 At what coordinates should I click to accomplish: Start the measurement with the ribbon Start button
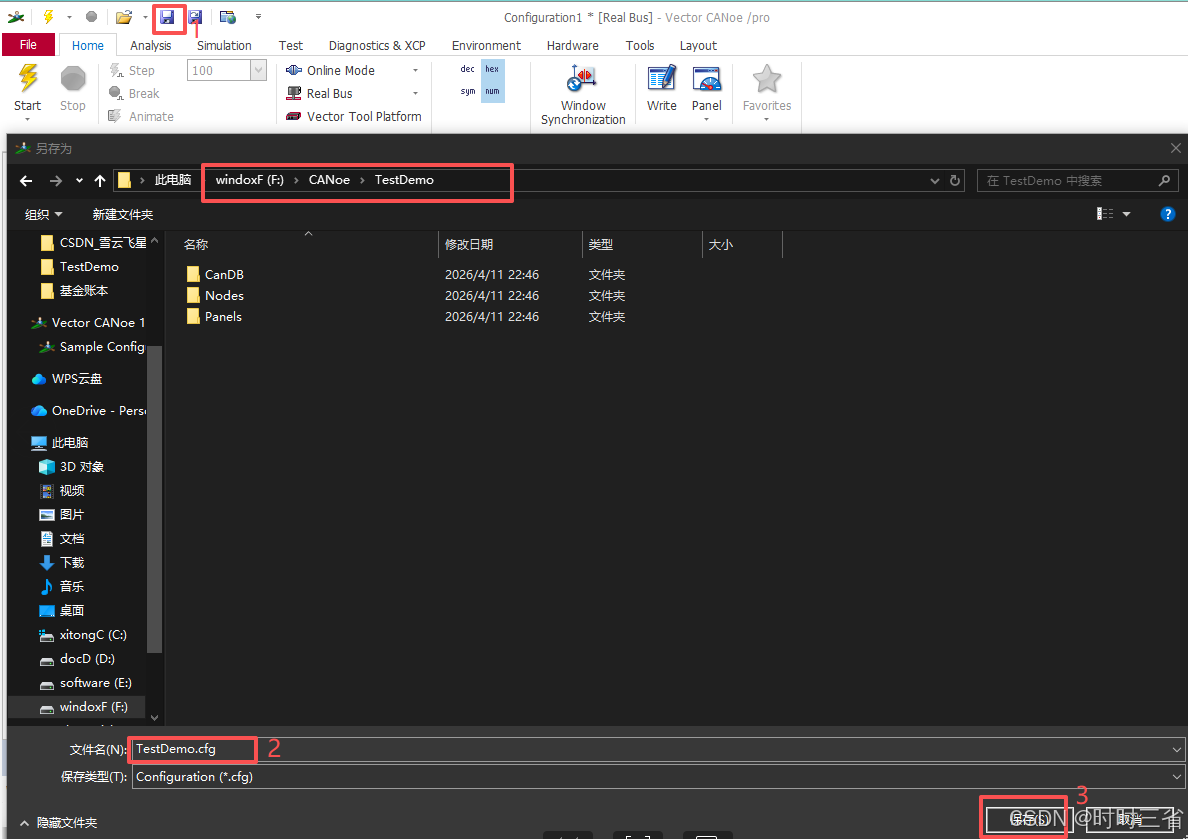tap(27, 91)
